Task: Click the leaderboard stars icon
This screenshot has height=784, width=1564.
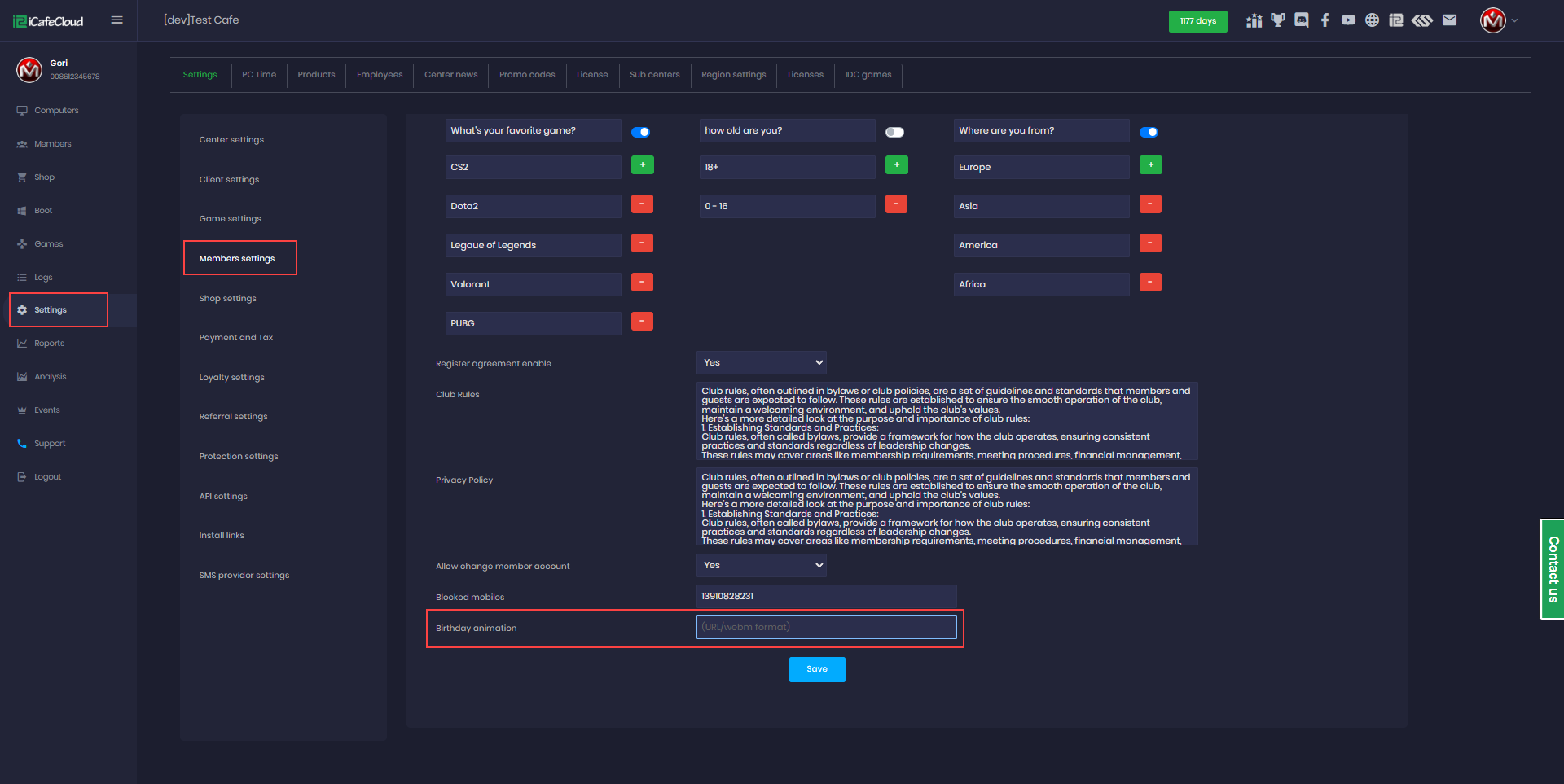Action: pos(1254,20)
